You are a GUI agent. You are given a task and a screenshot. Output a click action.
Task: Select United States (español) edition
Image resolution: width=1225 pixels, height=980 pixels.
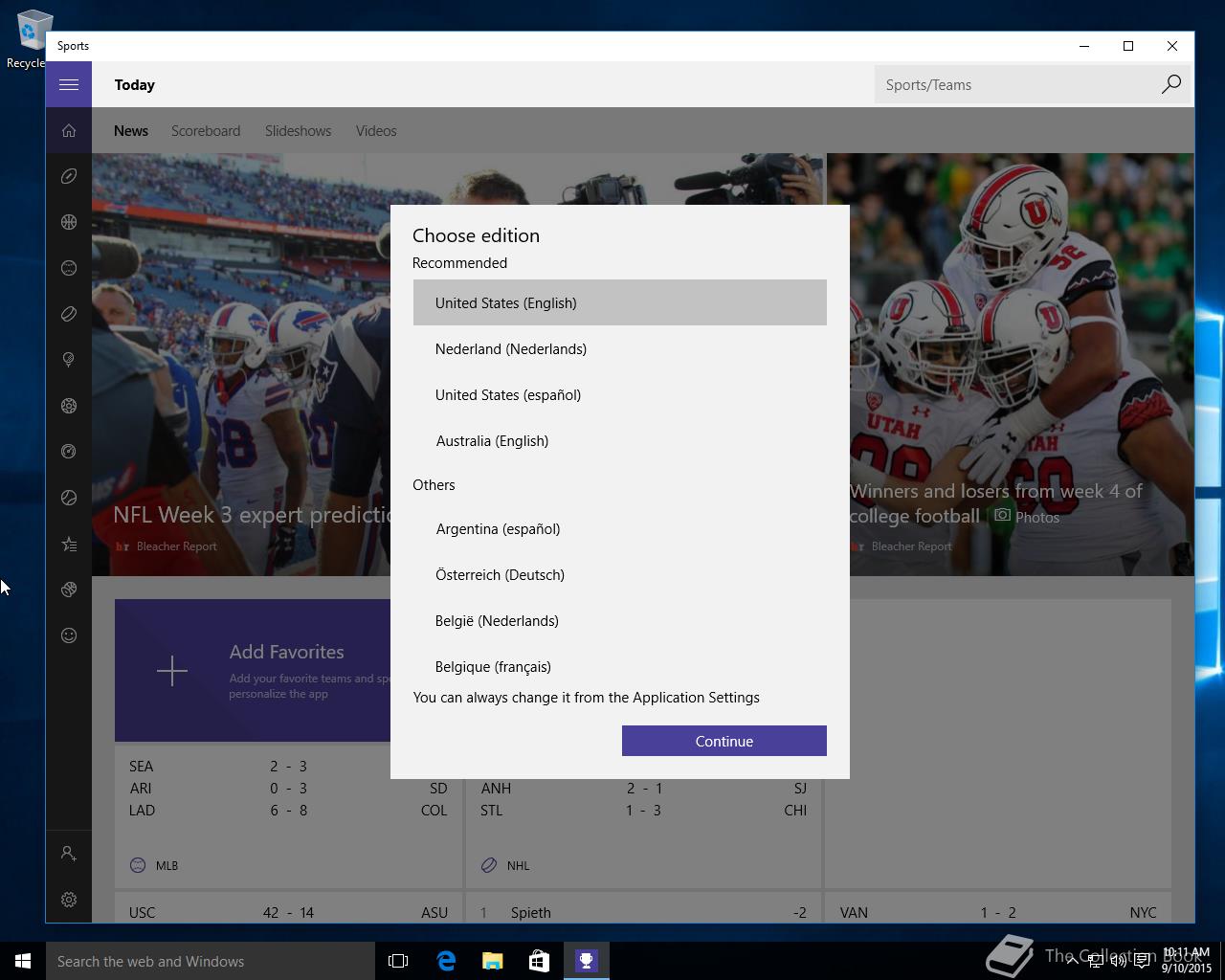click(x=620, y=394)
